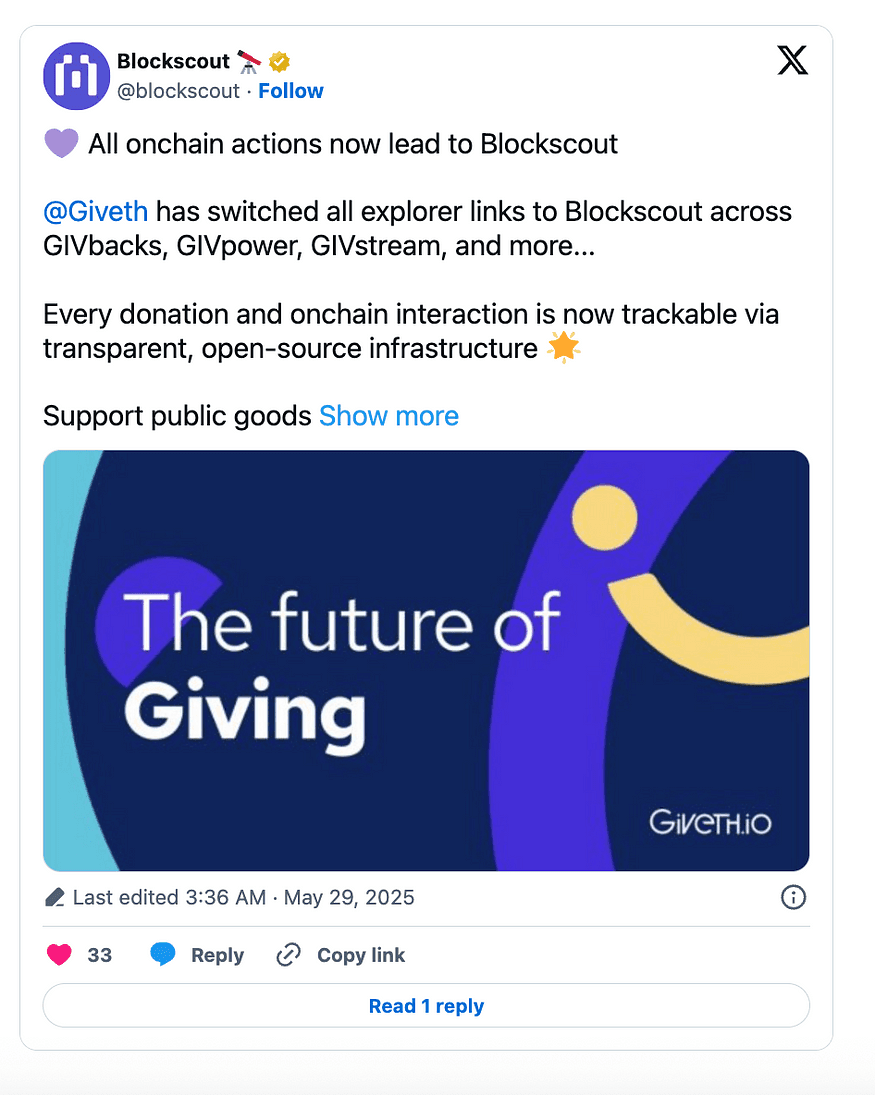Click the Read 1 reply button

click(426, 1006)
